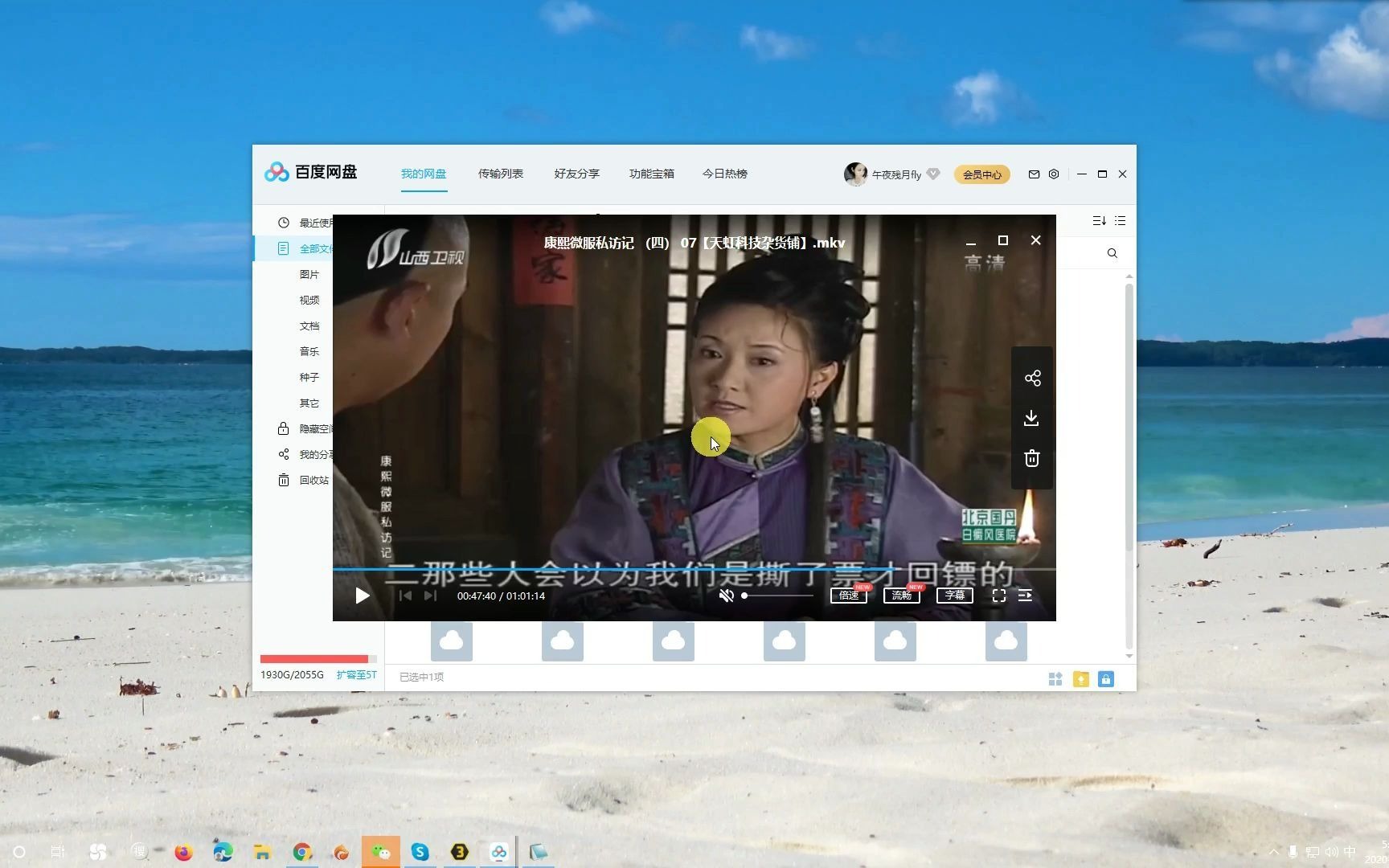Delete the current video file

(1032, 458)
